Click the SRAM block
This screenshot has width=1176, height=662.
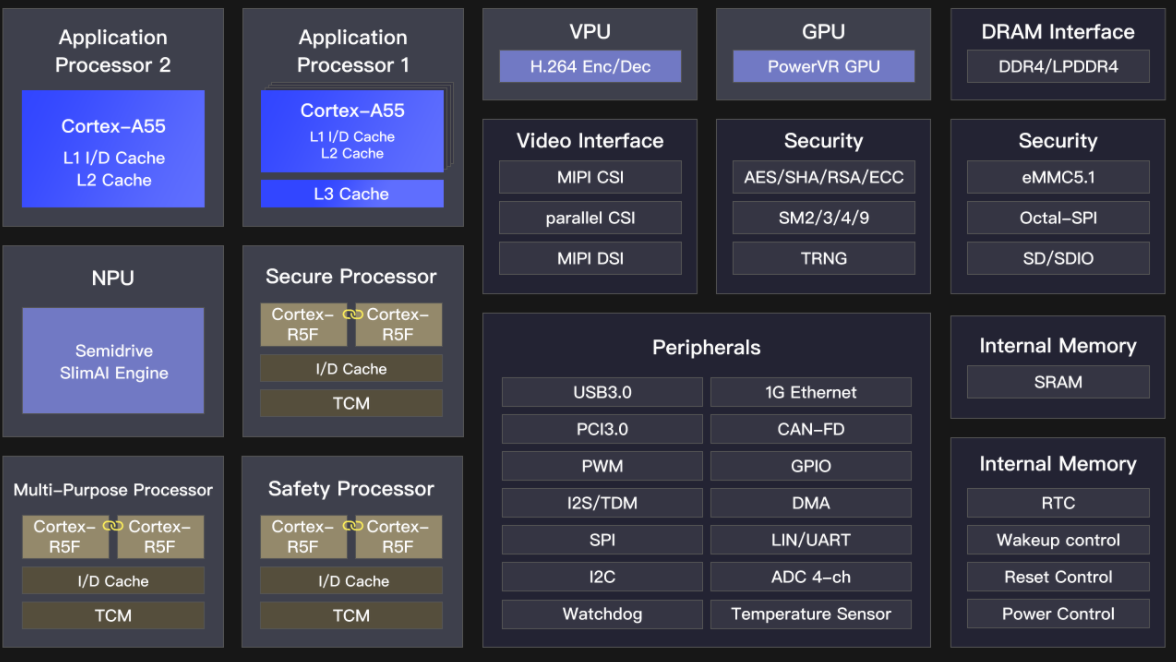click(x=1058, y=382)
